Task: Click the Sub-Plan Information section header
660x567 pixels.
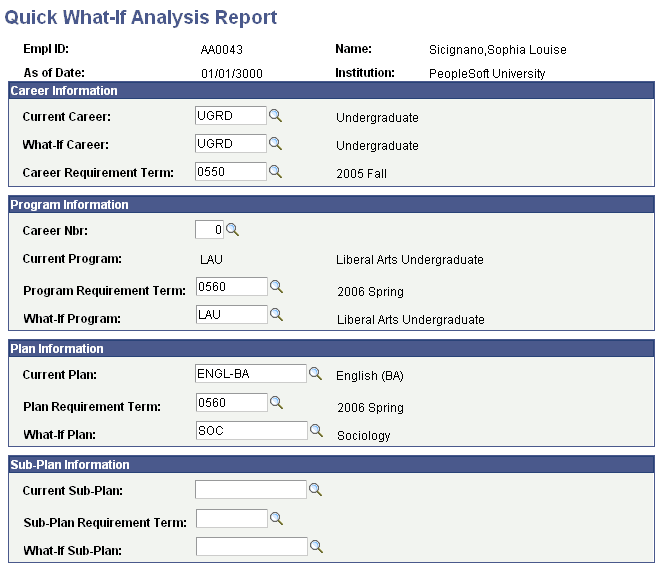Action: click(x=331, y=464)
